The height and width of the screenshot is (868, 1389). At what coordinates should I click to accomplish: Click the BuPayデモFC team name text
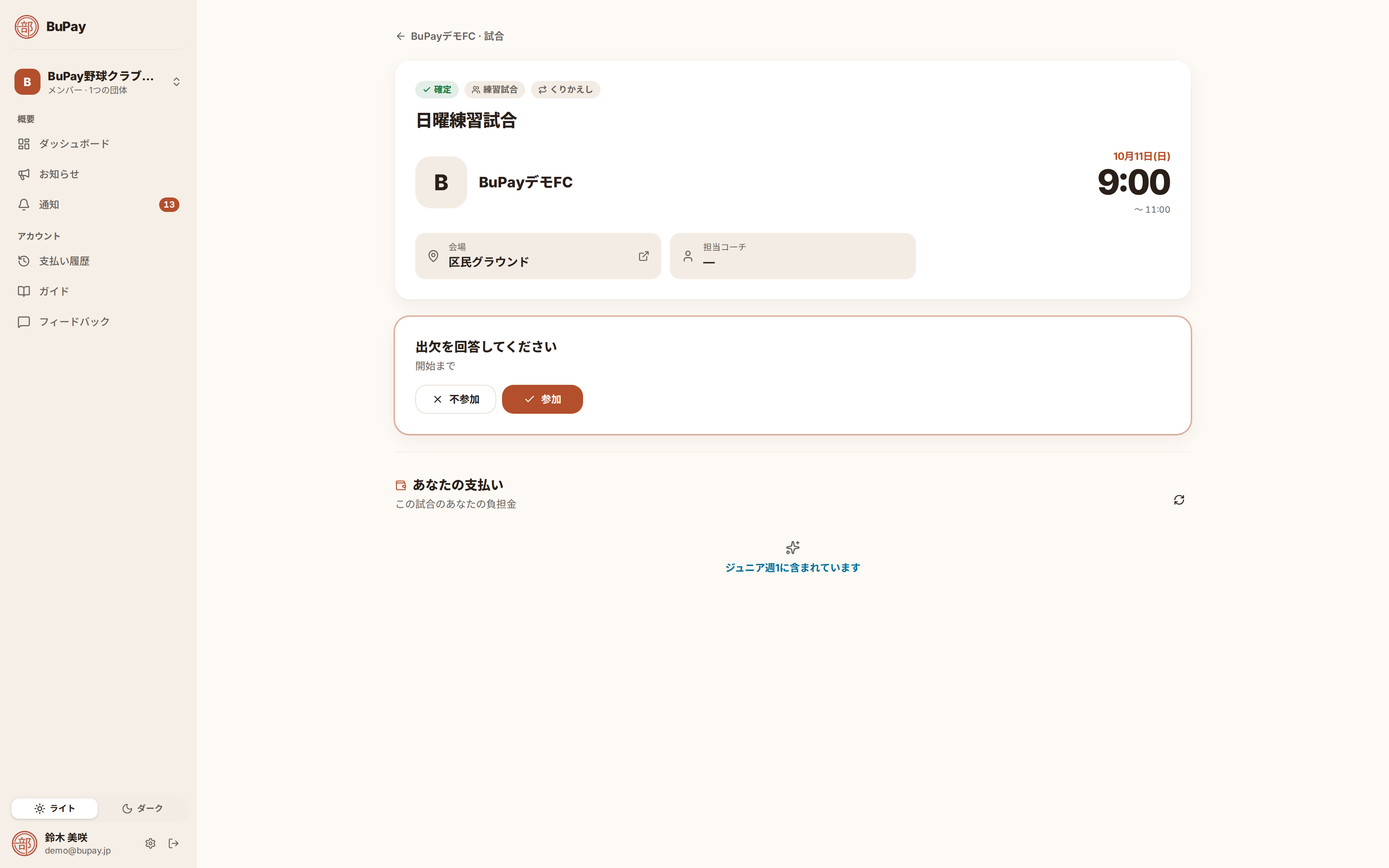click(526, 182)
